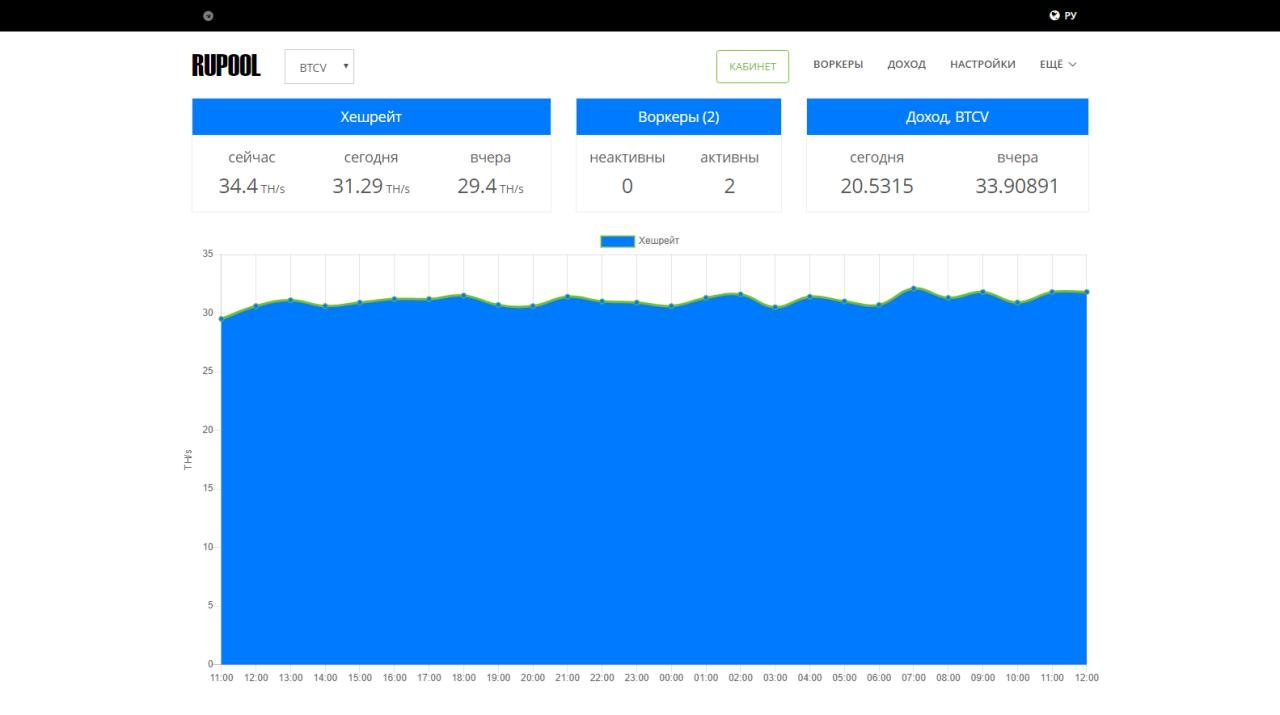Screen dimensions: 1280x715
Task: Click small round icon in black top bar
Action: pos(208,15)
